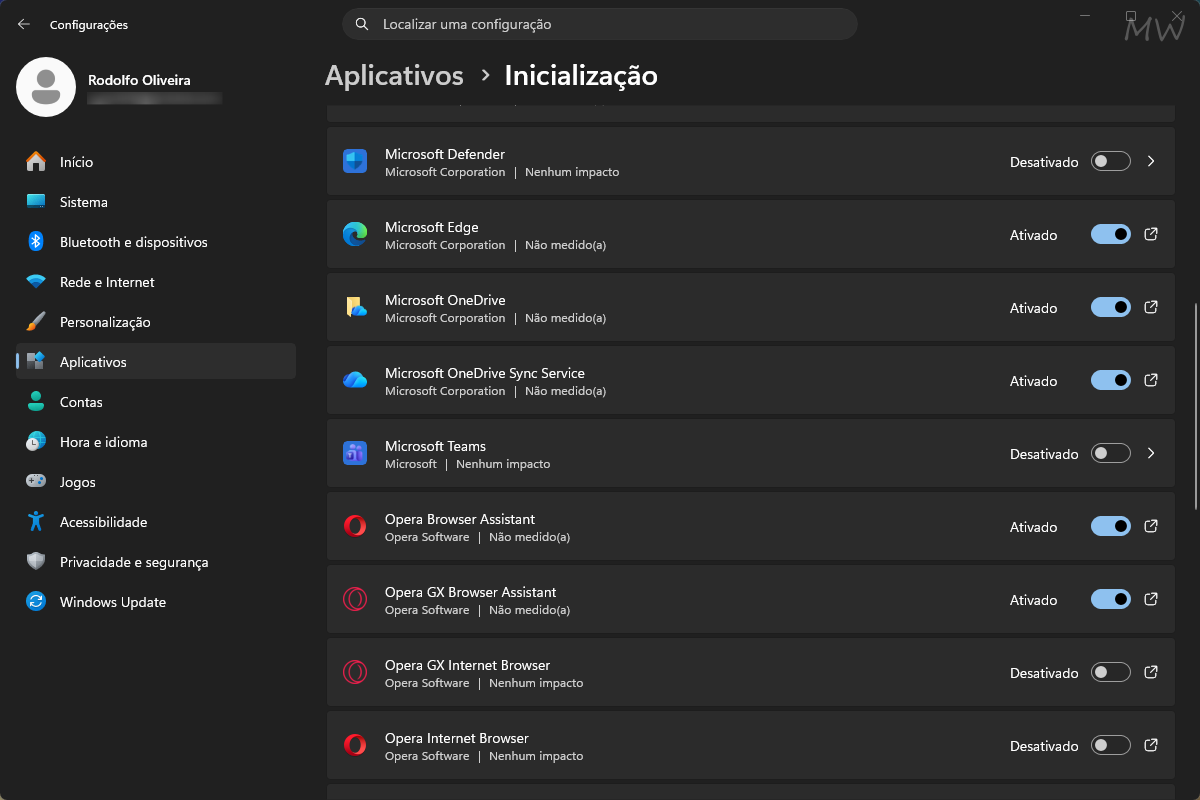Open external link for Opera Browser Assistant
The image size is (1200, 800).
pos(1151,526)
